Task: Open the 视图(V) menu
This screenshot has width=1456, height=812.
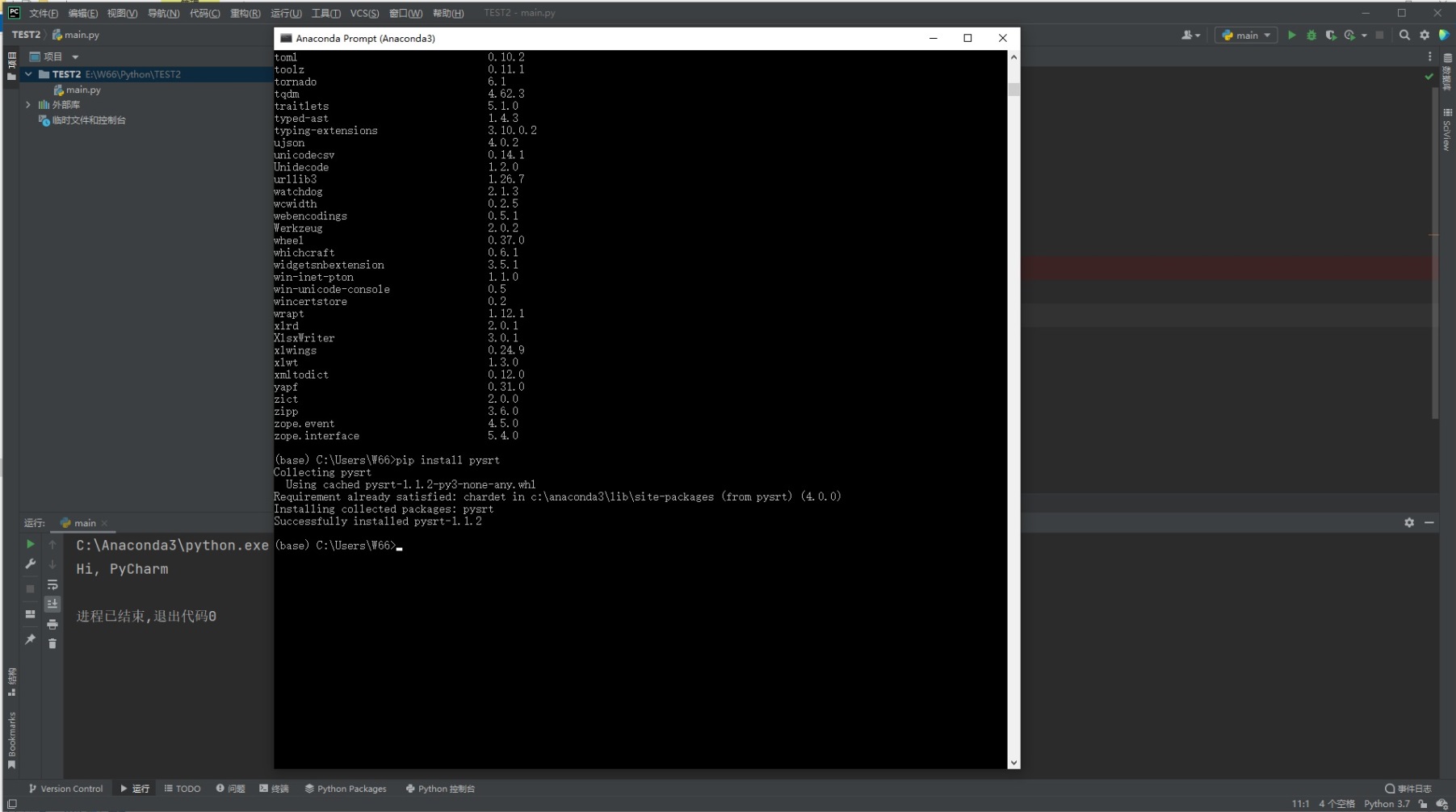Action: coord(121,13)
